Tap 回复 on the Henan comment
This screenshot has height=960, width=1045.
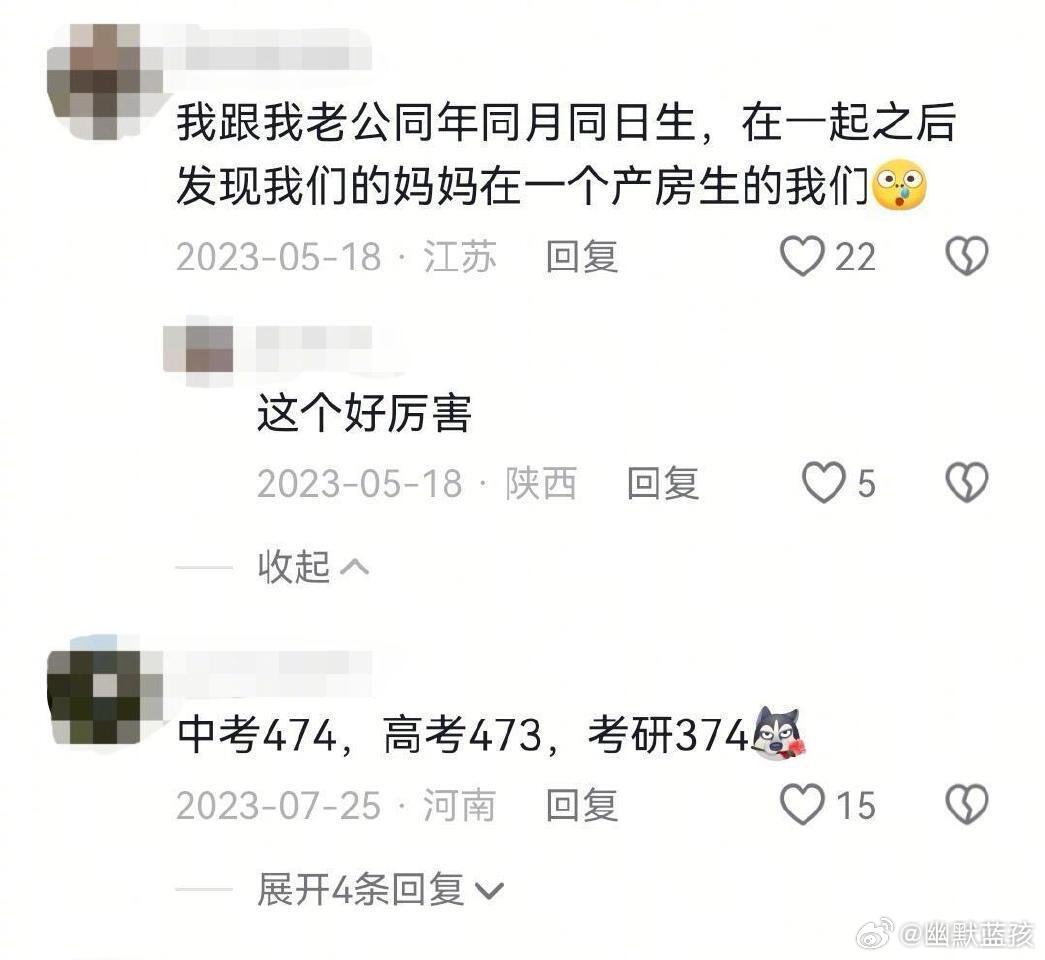[x=582, y=805]
